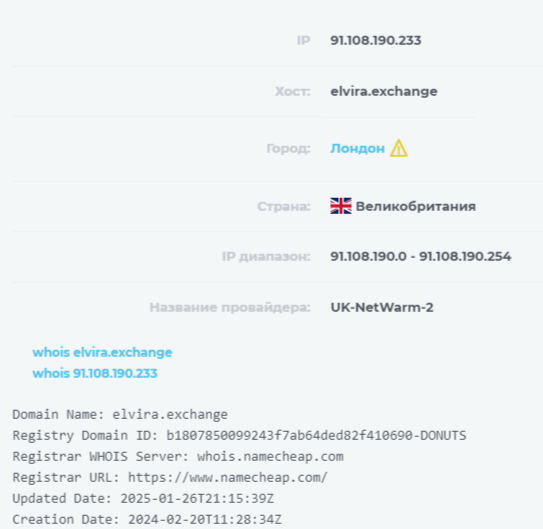The height and width of the screenshot is (529, 543).
Task: Click the Хост: label
Action: [x=293, y=92]
